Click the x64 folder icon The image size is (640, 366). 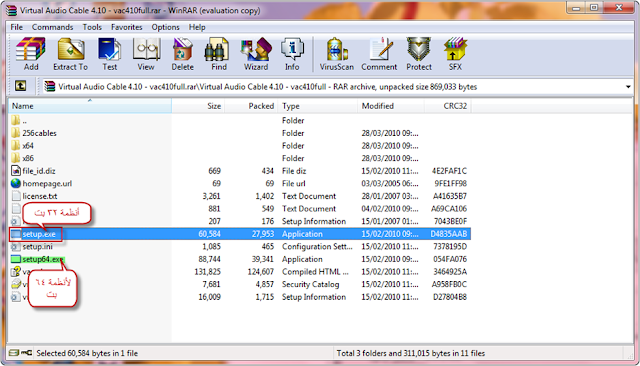[16, 146]
